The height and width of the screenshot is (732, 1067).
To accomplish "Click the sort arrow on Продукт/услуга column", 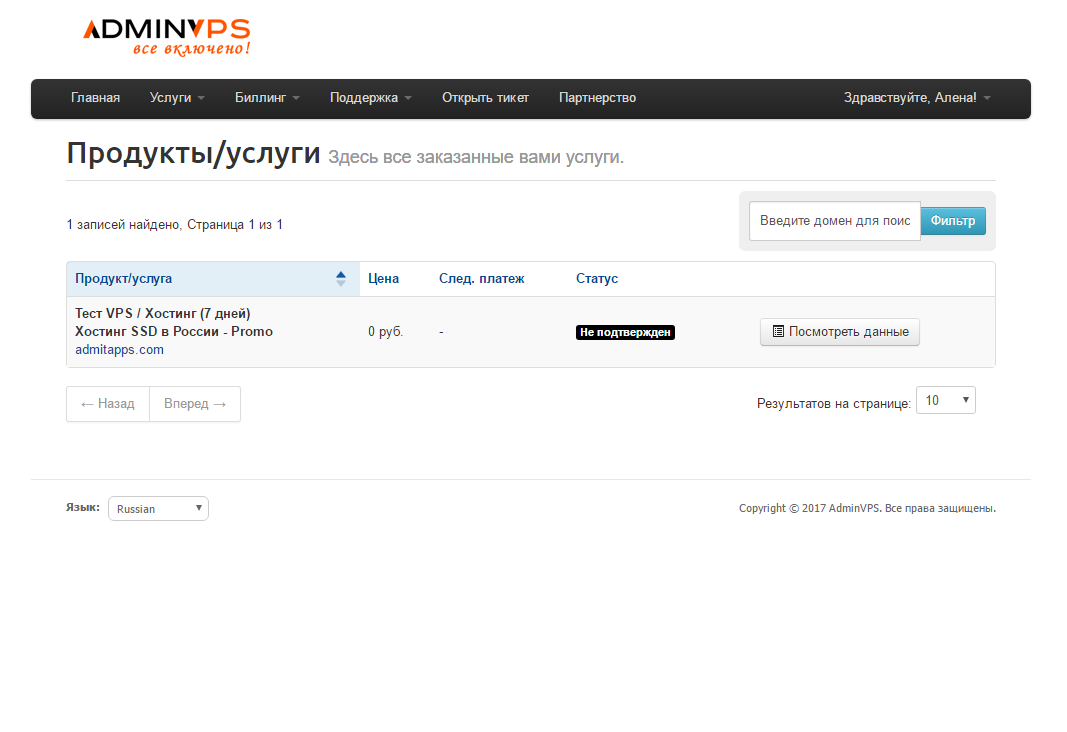I will 341,278.
